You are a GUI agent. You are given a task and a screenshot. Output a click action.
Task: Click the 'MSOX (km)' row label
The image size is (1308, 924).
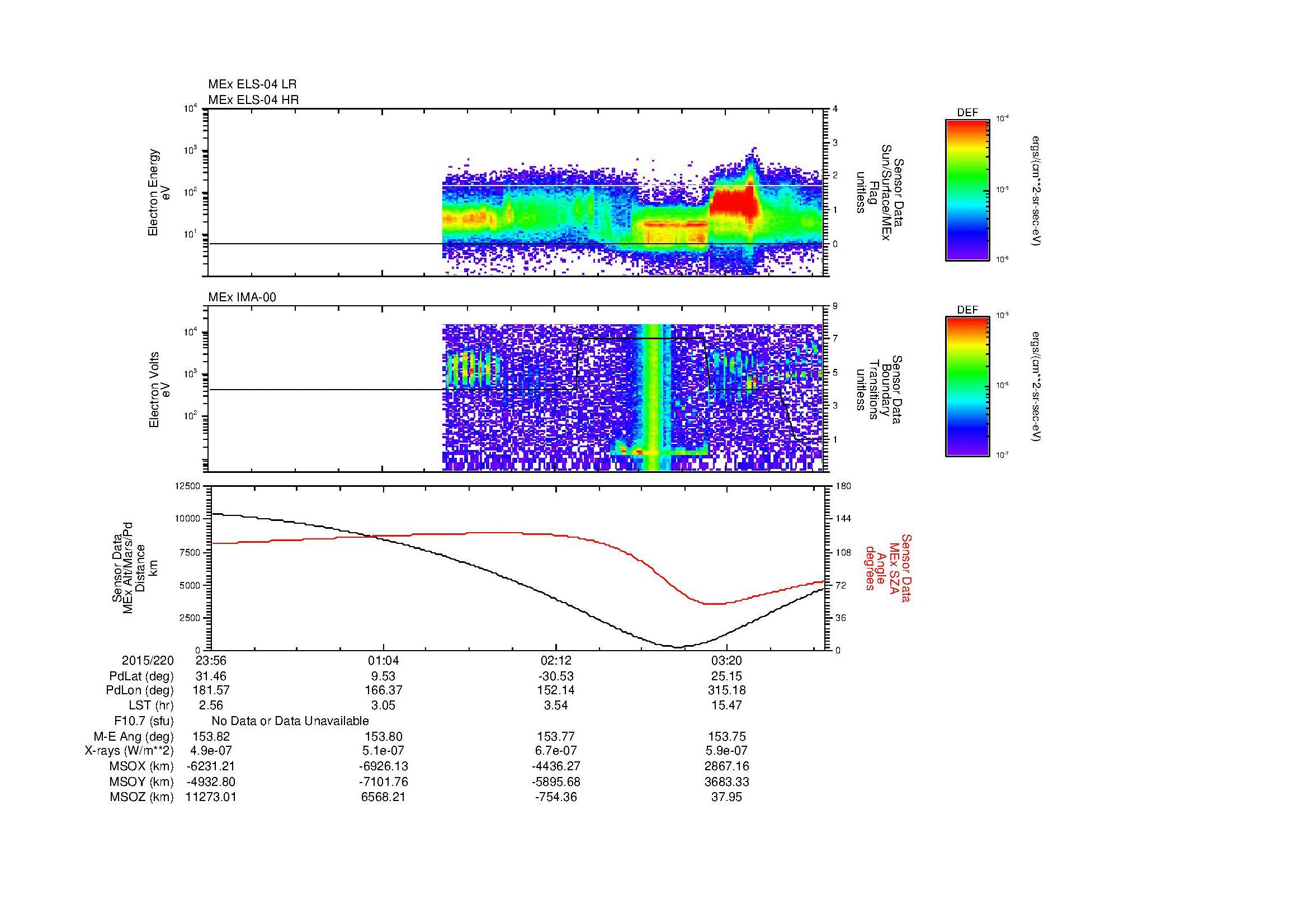(x=141, y=766)
